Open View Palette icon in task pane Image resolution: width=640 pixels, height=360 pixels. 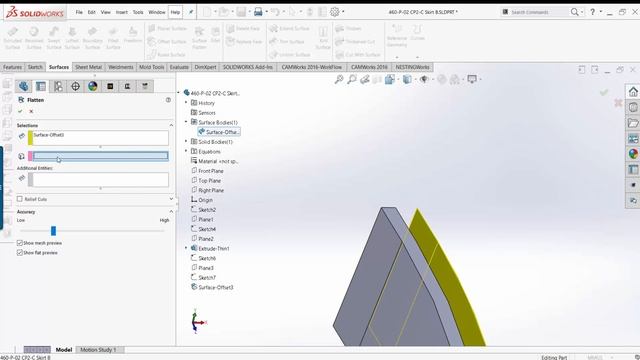point(633,139)
